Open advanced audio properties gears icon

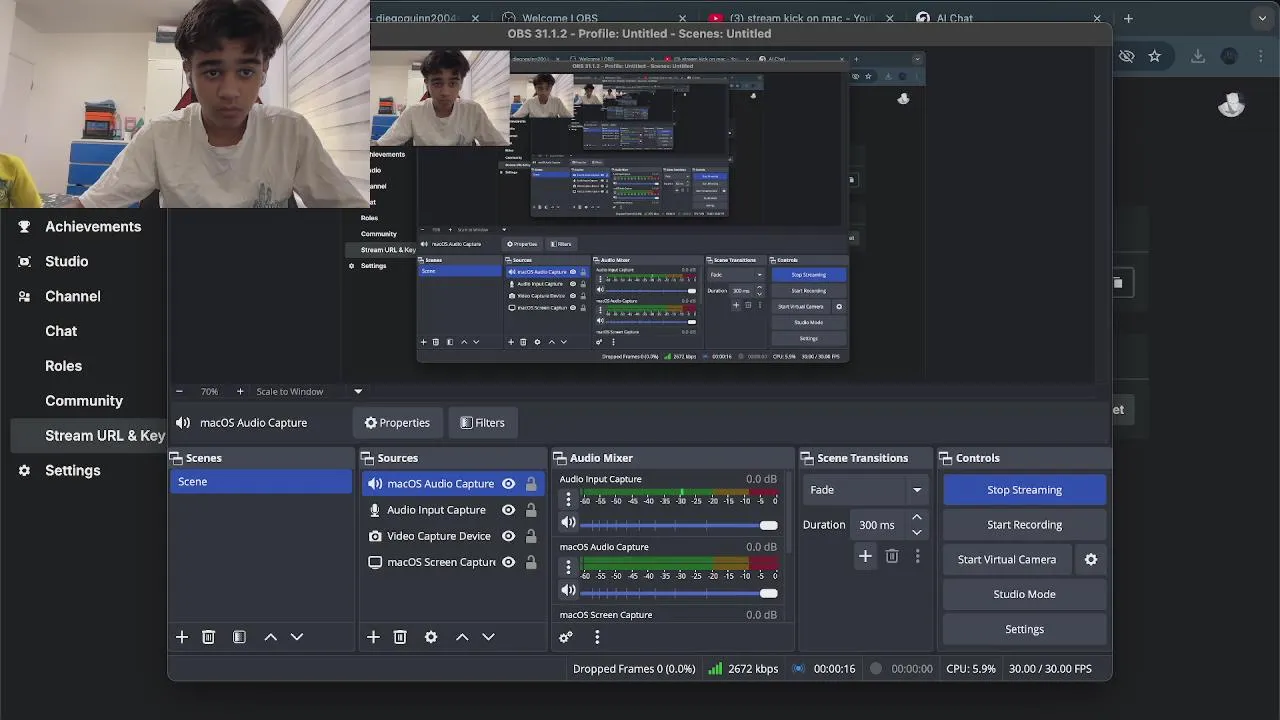[566, 637]
